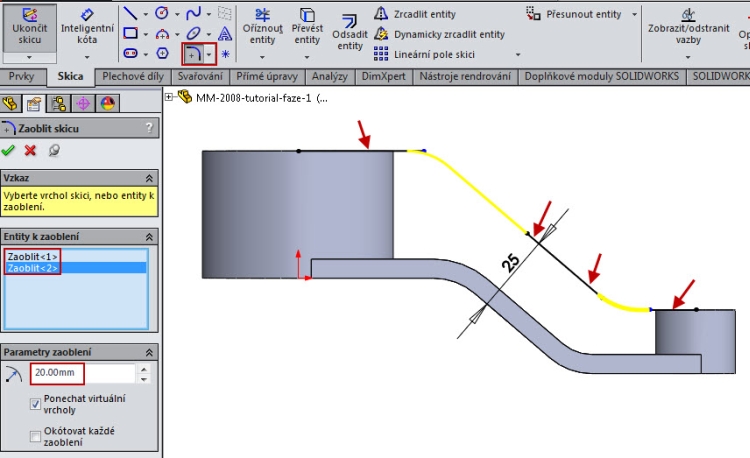Switch to Svařování tab
Screen dimensions: 750x458
pos(200,76)
